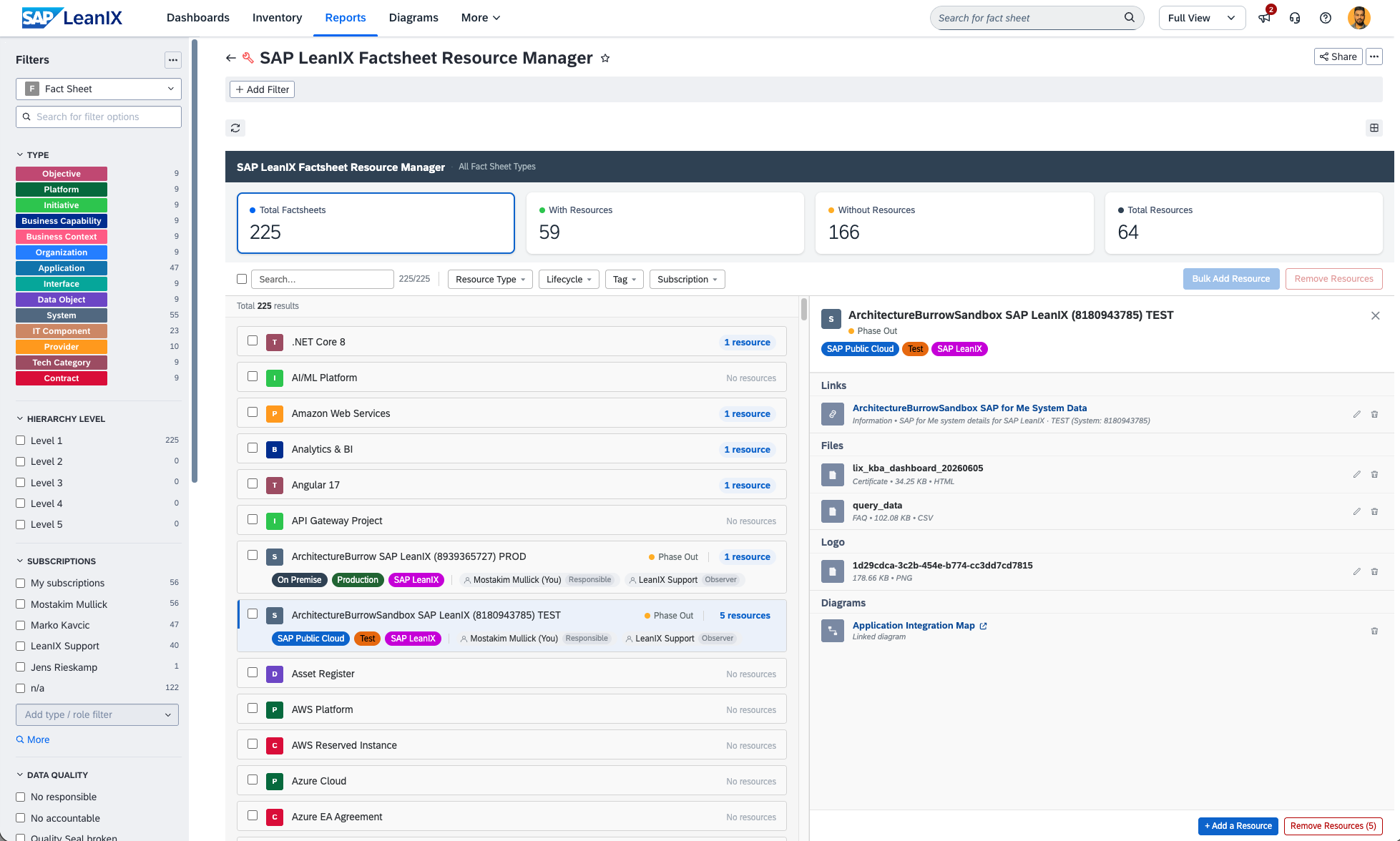Select the Reports tab
Viewport: 1400px width, 841px height.
[346, 18]
